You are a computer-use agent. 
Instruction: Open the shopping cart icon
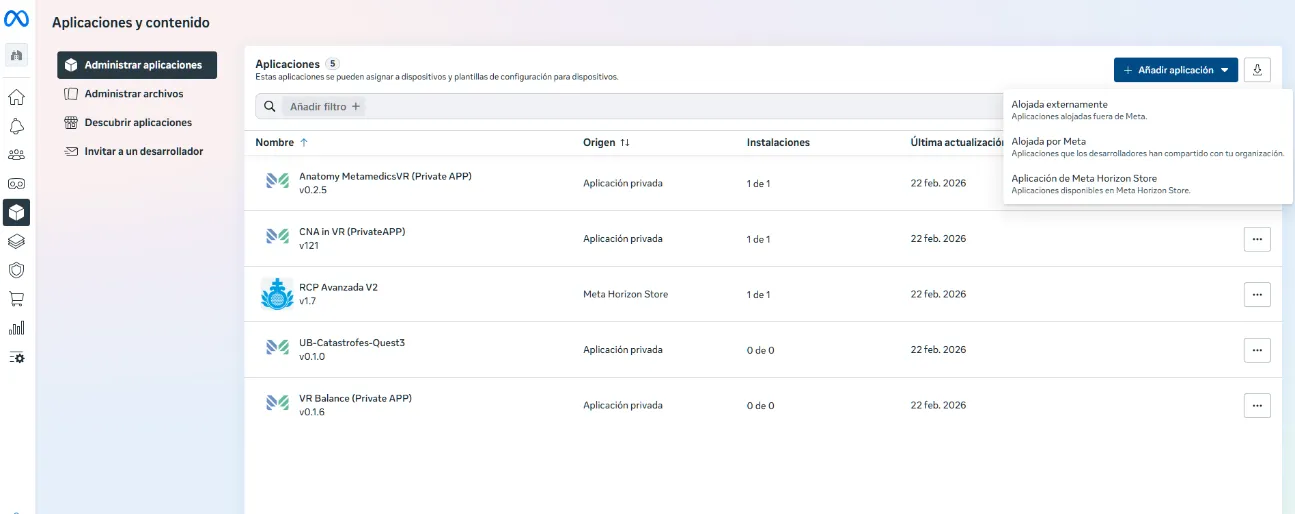[17, 299]
